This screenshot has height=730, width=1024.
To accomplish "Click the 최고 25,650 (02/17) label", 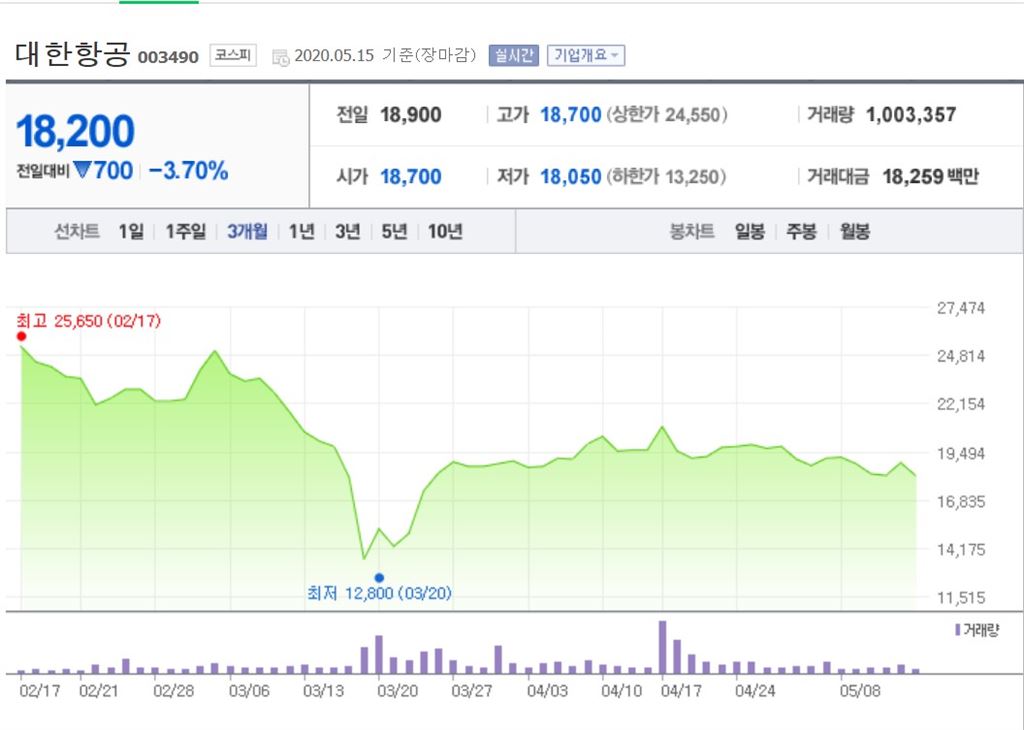I will click(x=88, y=321).
